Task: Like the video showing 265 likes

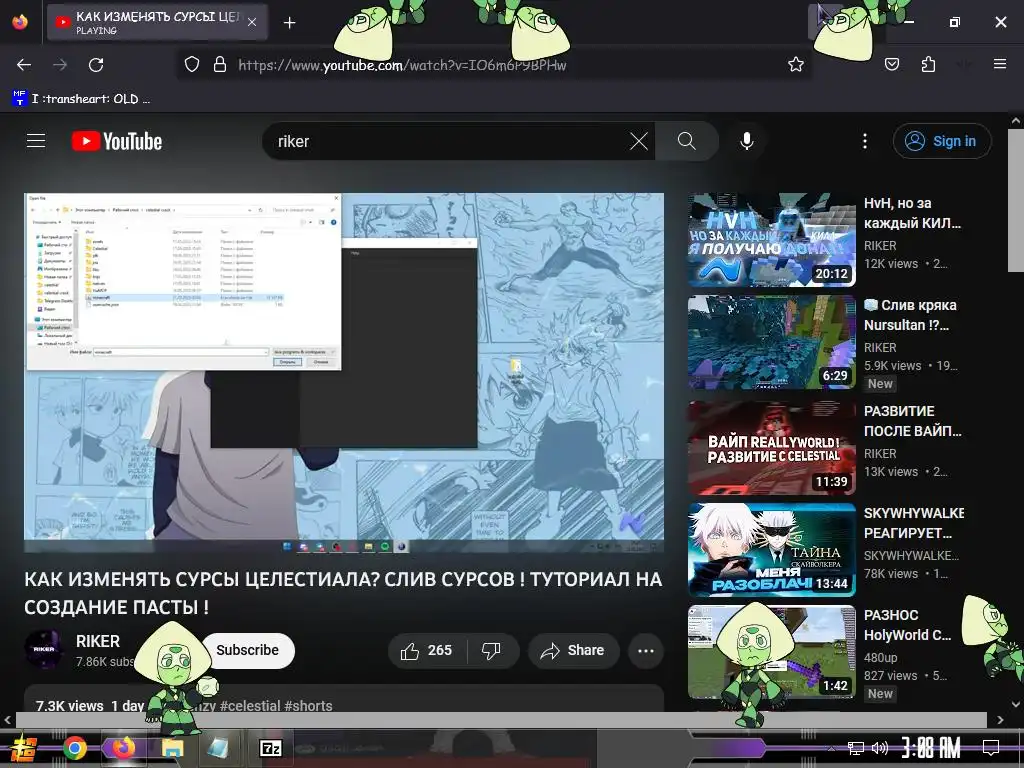Action: 428,650
